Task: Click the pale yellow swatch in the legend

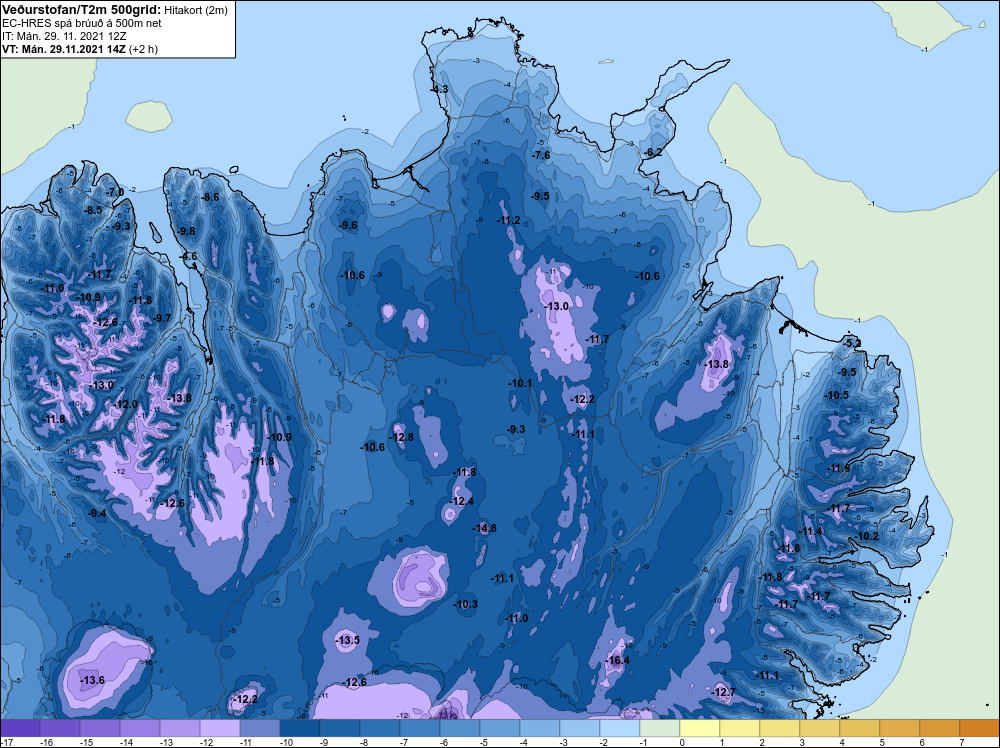Action: [x=700, y=728]
